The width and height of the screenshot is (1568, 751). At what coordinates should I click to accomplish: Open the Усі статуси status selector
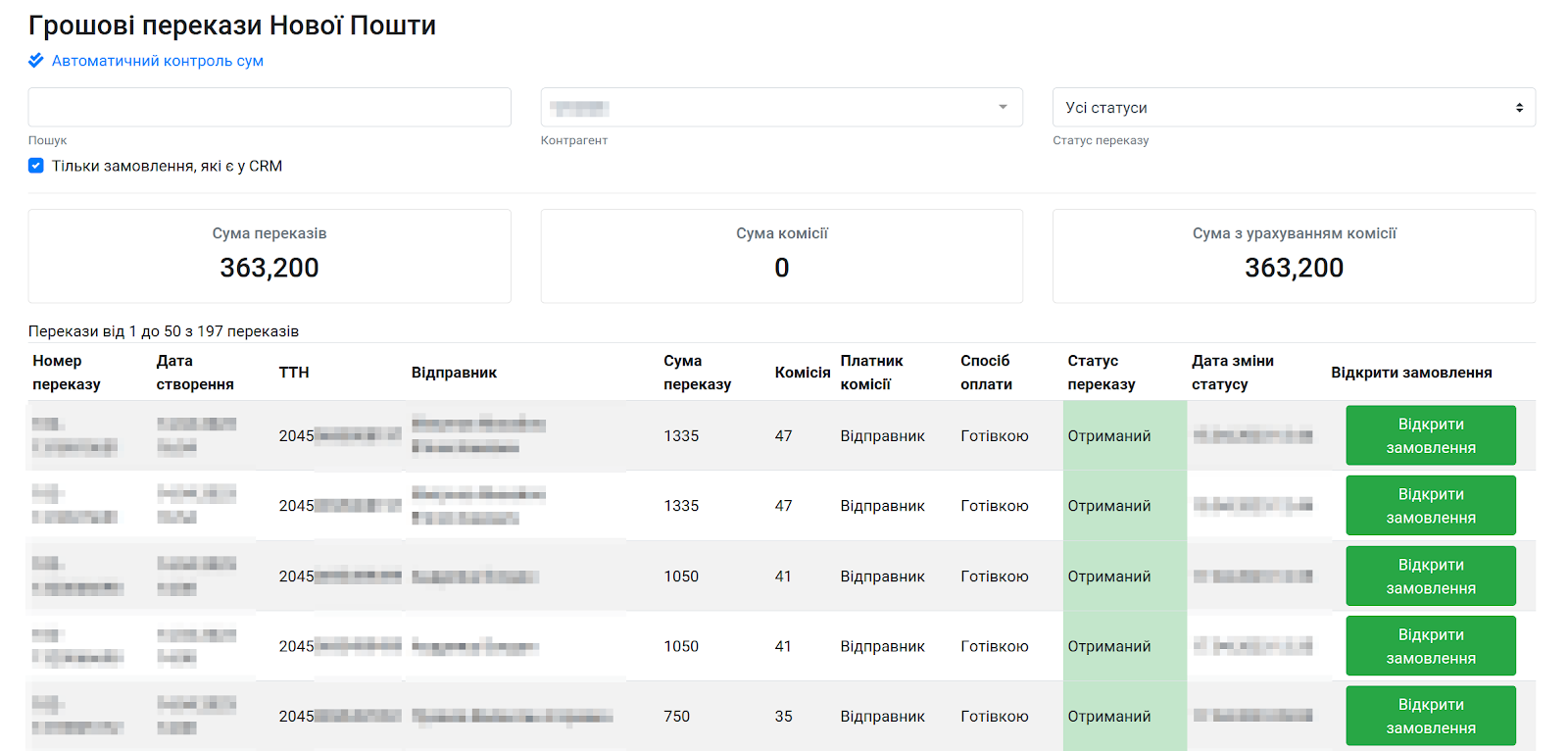(1294, 108)
